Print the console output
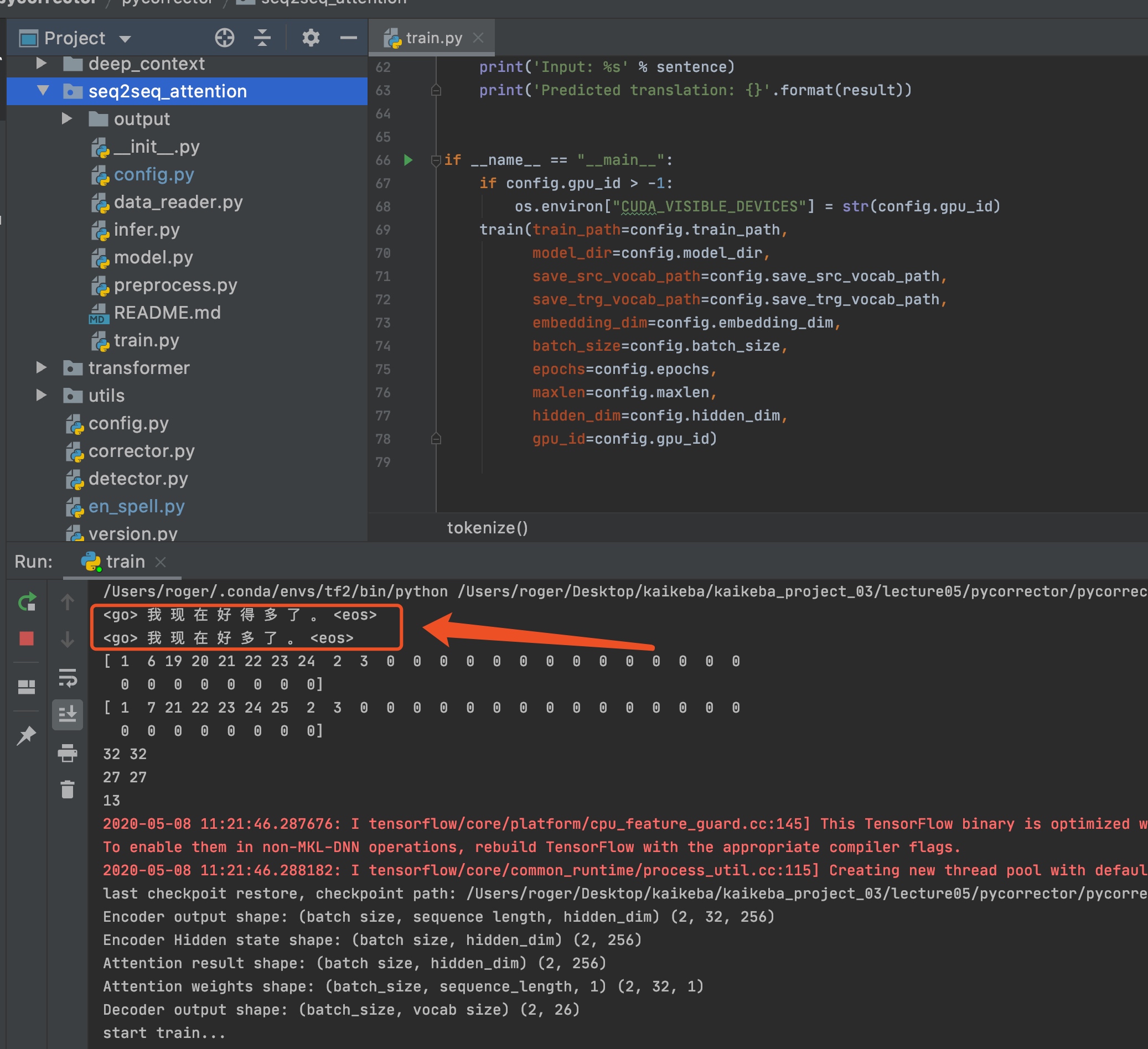 [67, 753]
